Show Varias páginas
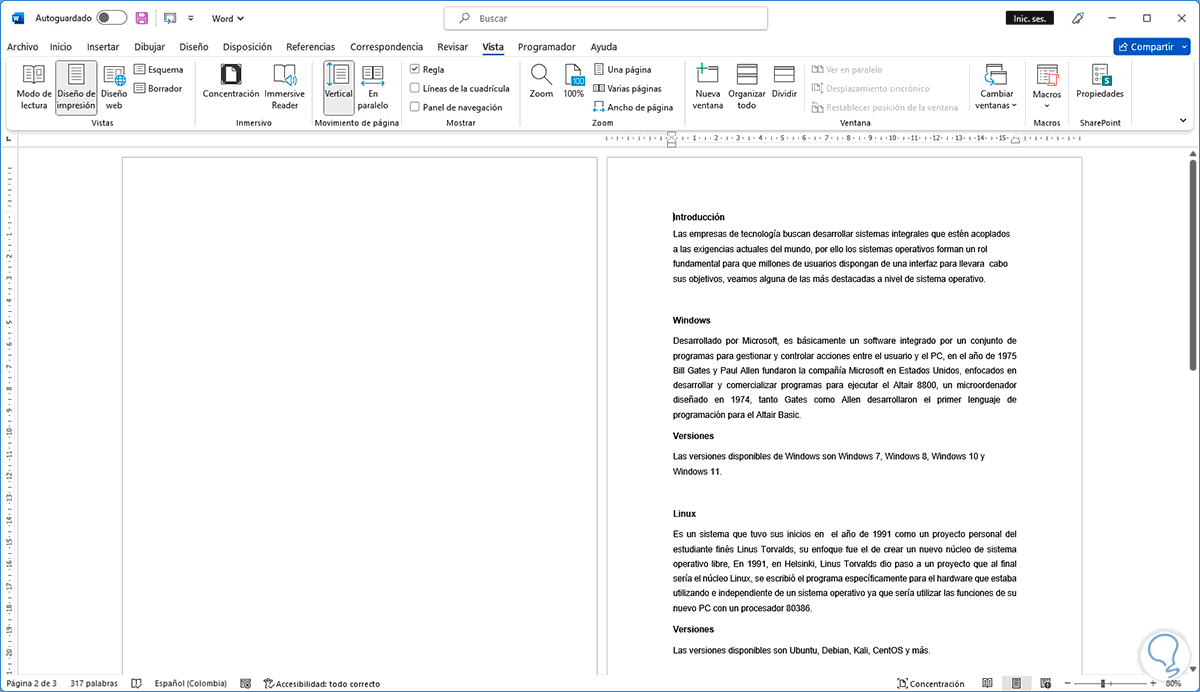 [x=627, y=88]
